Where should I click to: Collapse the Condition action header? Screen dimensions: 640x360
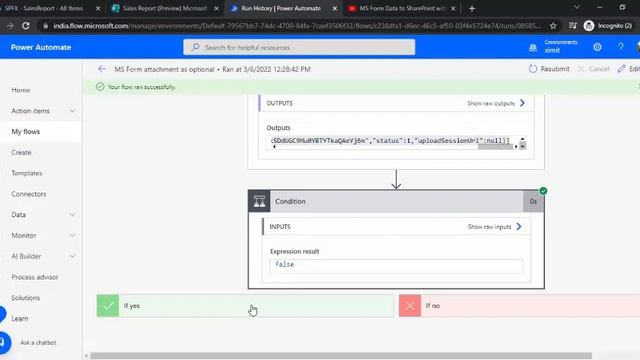[x=396, y=201]
